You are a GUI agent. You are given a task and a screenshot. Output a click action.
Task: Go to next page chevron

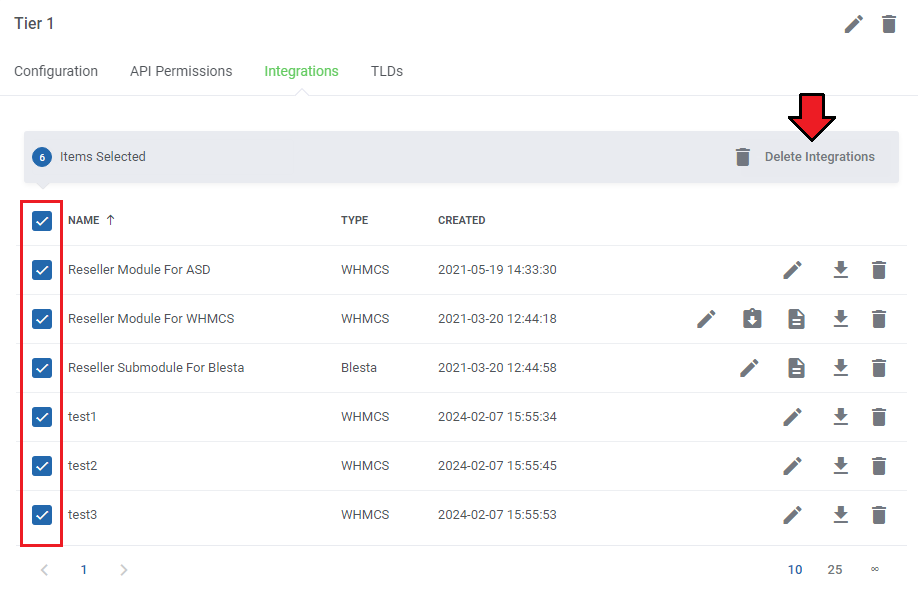123,570
